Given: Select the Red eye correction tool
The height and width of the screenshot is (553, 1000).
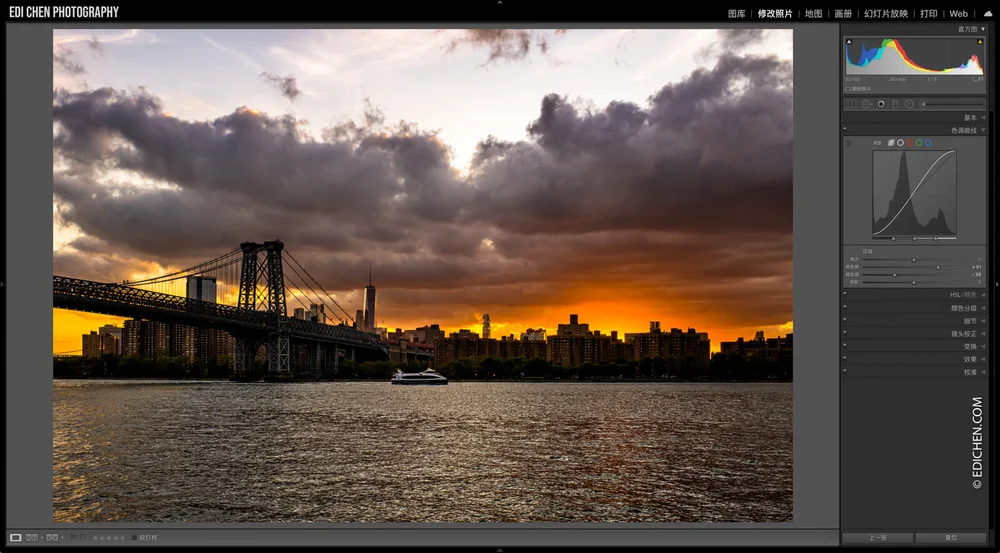Looking at the screenshot, I should [881, 104].
